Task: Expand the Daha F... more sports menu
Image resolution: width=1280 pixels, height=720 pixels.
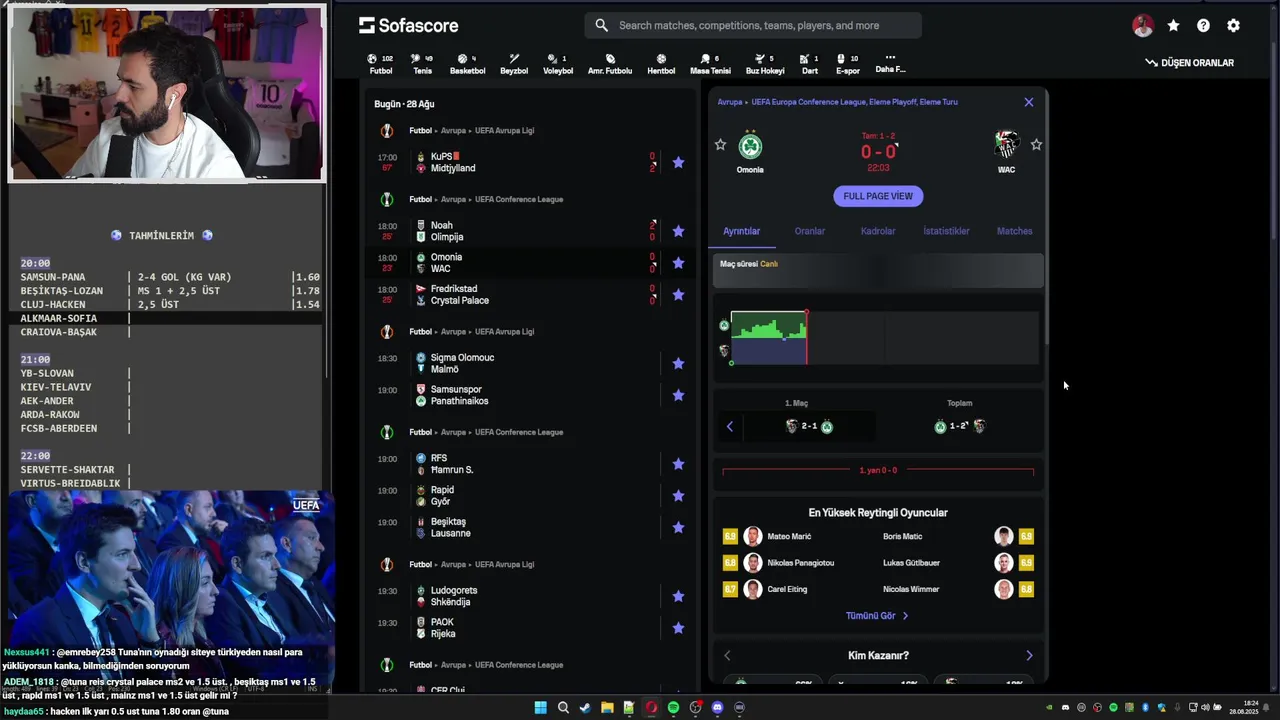Action: pos(890,64)
